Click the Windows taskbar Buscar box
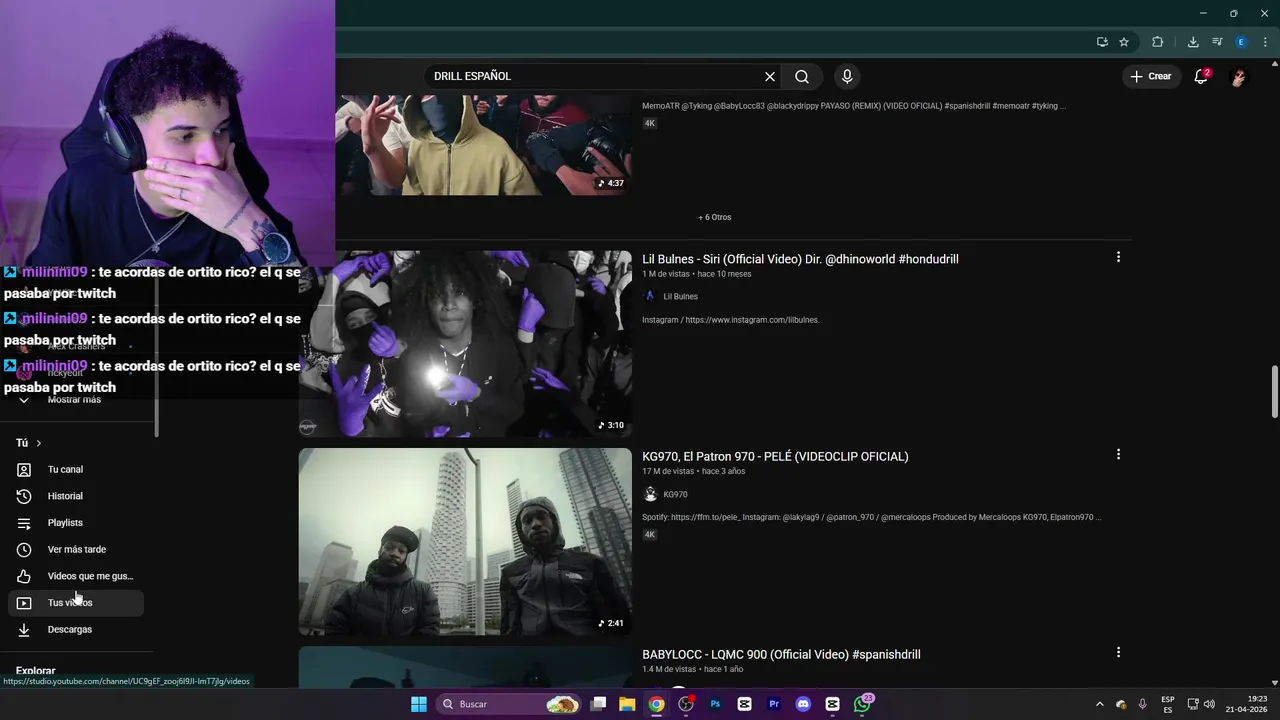Viewport: 1280px width, 720px height. click(510, 704)
